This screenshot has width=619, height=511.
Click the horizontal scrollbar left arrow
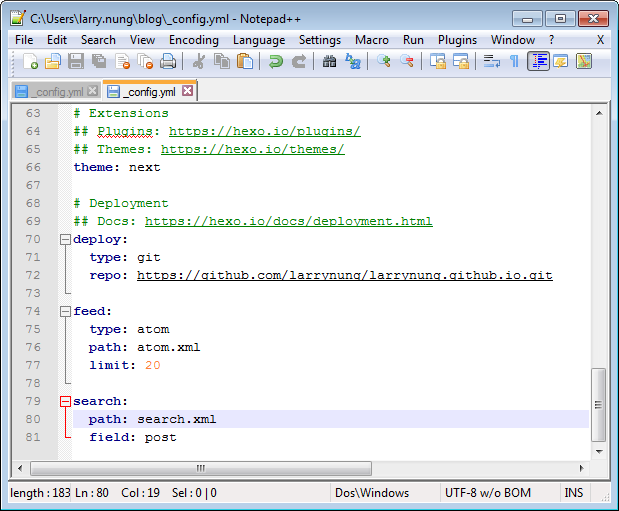[x=20, y=468]
